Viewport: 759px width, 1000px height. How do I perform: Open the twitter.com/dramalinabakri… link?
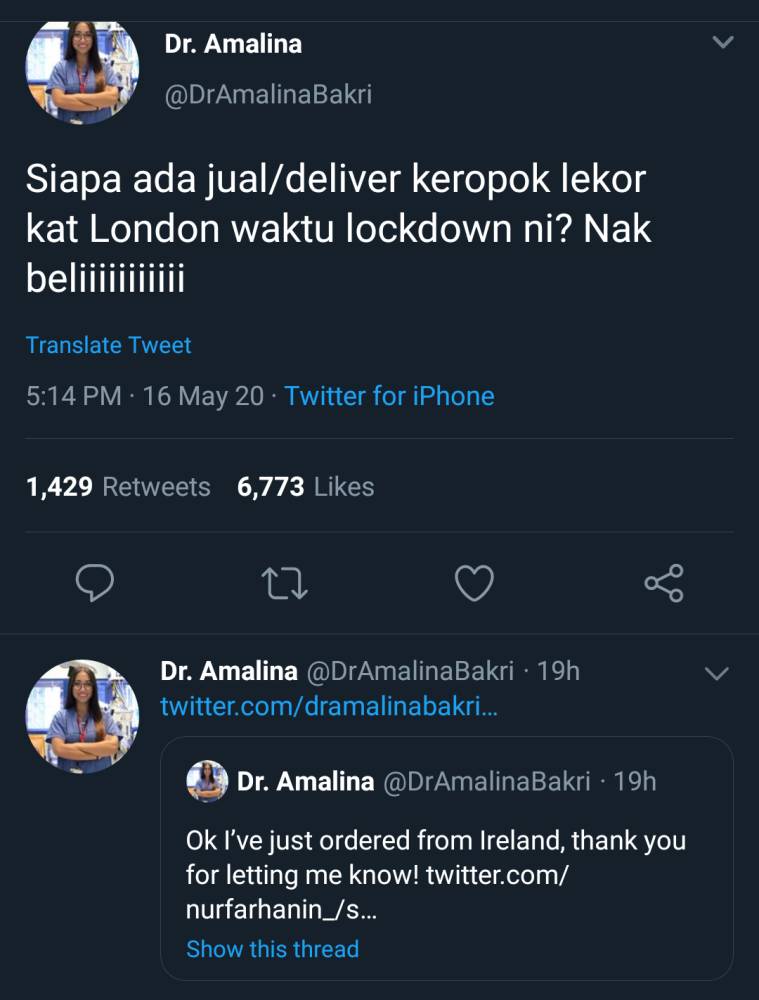pos(328,706)
